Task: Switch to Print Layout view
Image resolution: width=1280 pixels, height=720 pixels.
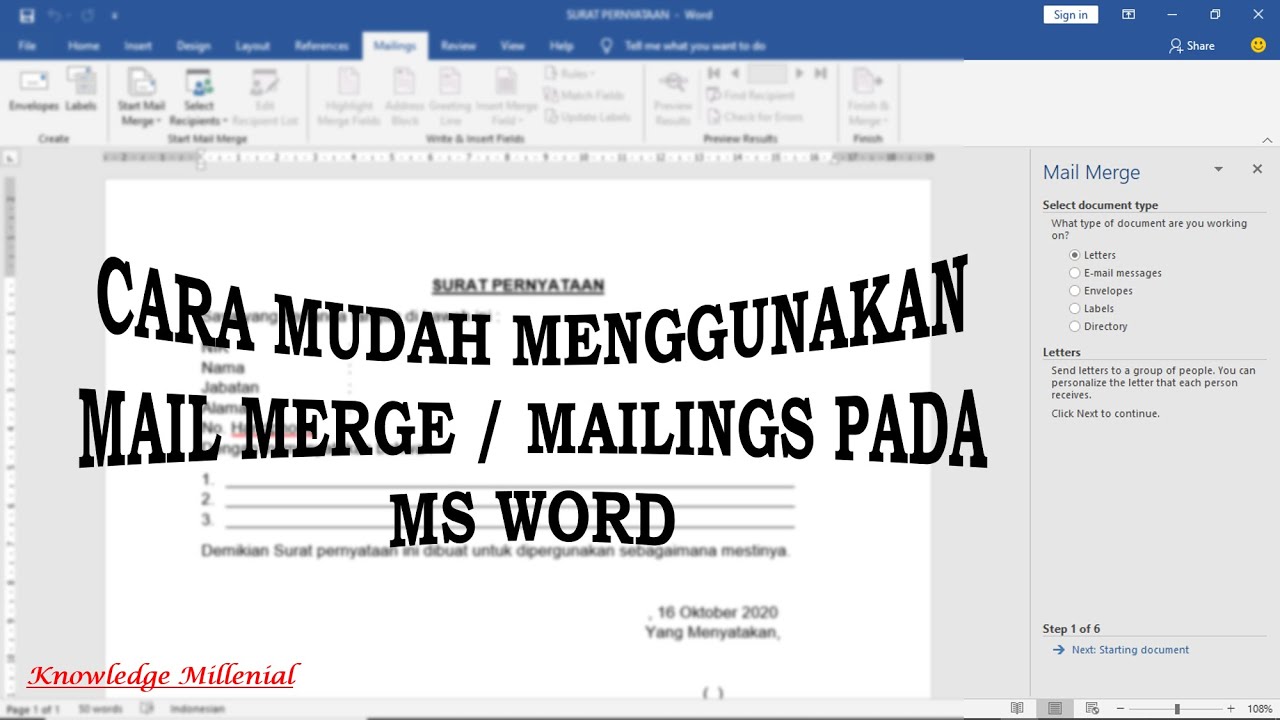Action: tap(1055, 708)
